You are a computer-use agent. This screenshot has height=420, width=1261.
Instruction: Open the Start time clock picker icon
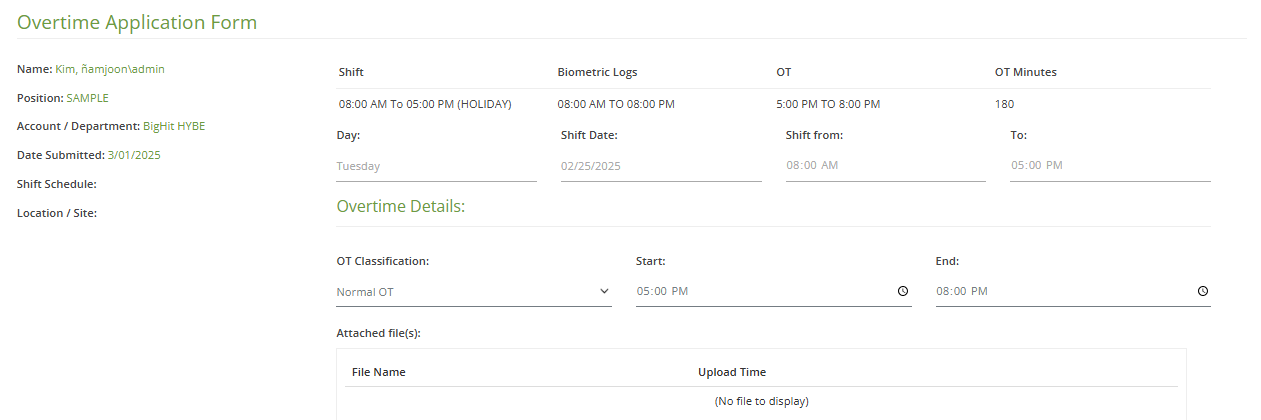pyautogui.click(x=902, y=291)
